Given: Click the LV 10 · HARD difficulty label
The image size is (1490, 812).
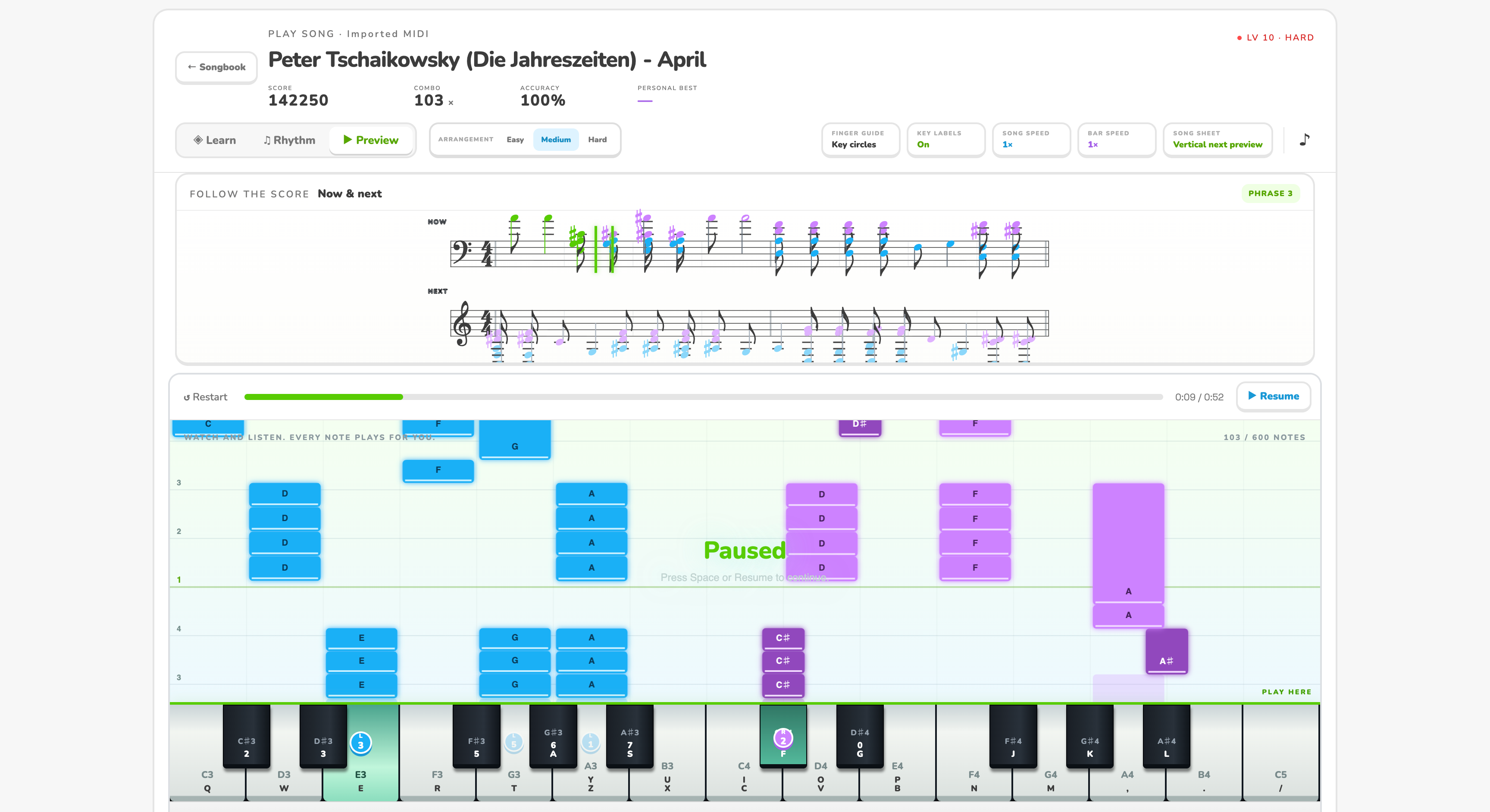Looking at the screenshot, I should click(1275, 37).
